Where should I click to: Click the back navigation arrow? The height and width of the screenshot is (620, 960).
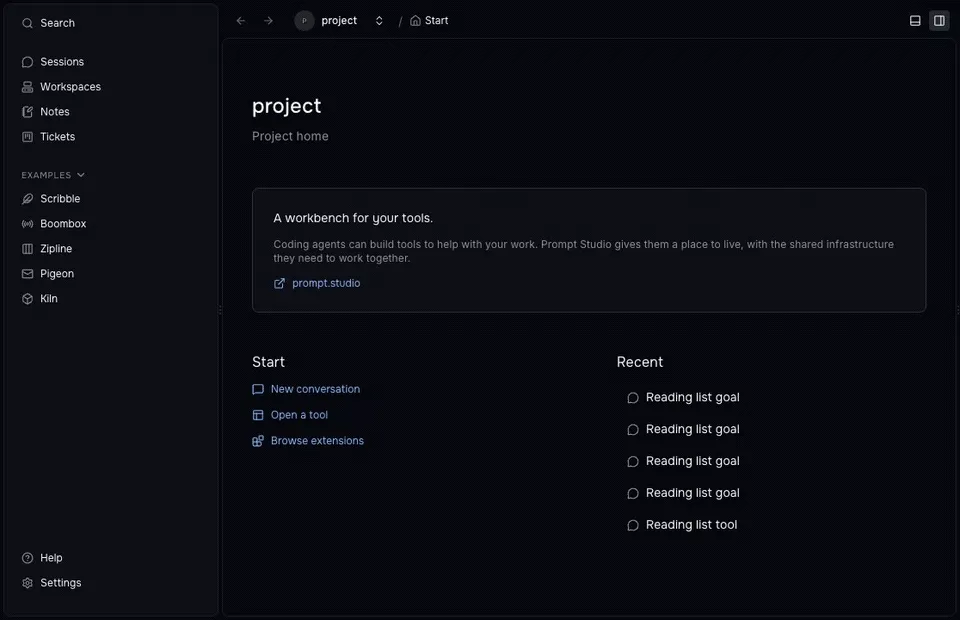coord(241,21)
